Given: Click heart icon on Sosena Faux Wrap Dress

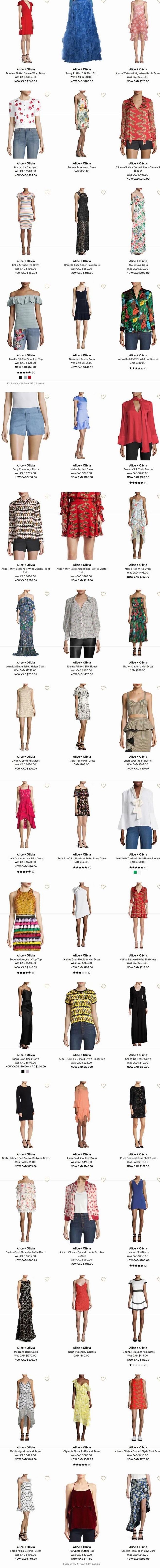Looking at the screenshot, I should [103, 95].
